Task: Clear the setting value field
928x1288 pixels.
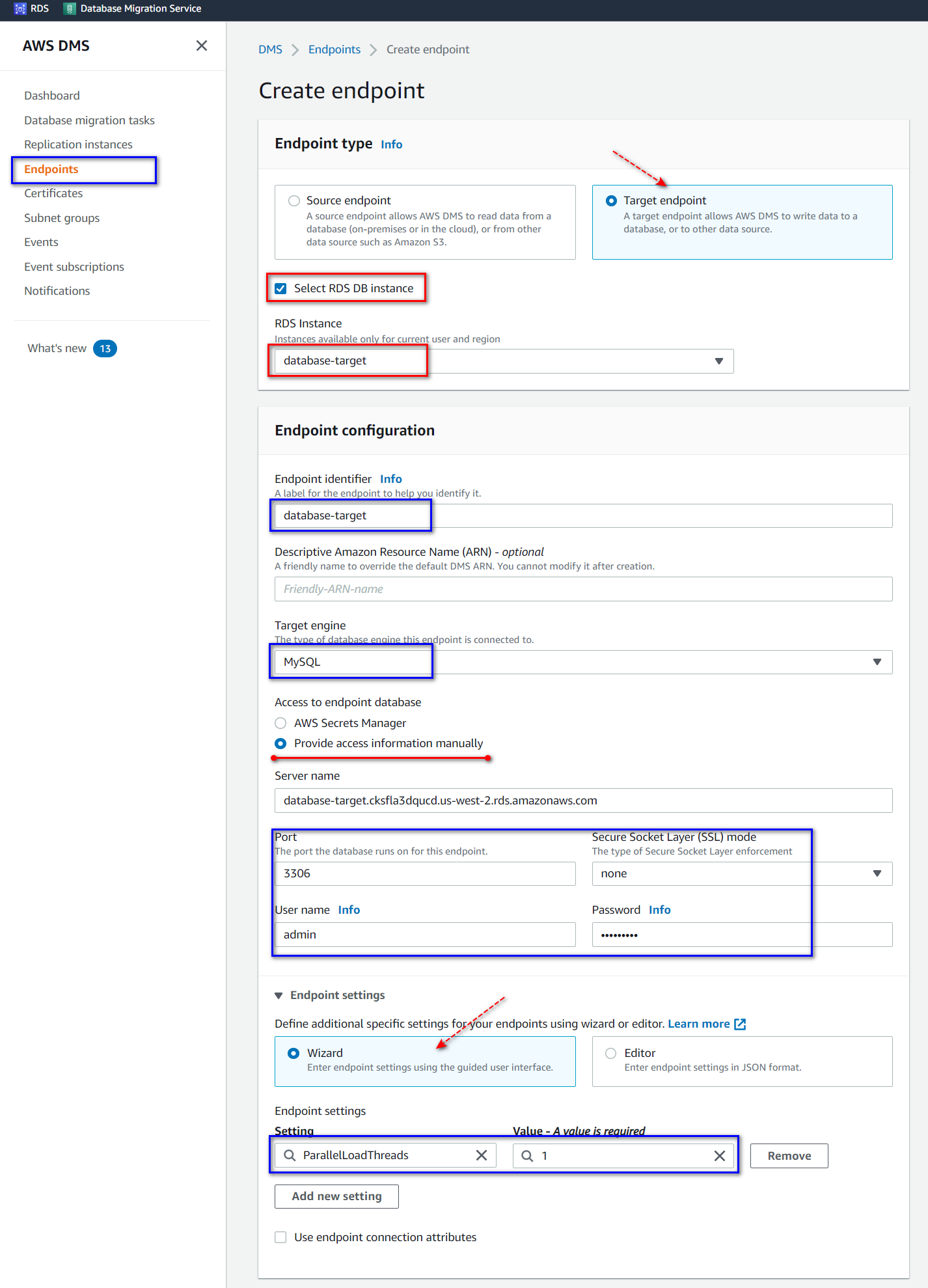Action: [x=720, y=1156]
